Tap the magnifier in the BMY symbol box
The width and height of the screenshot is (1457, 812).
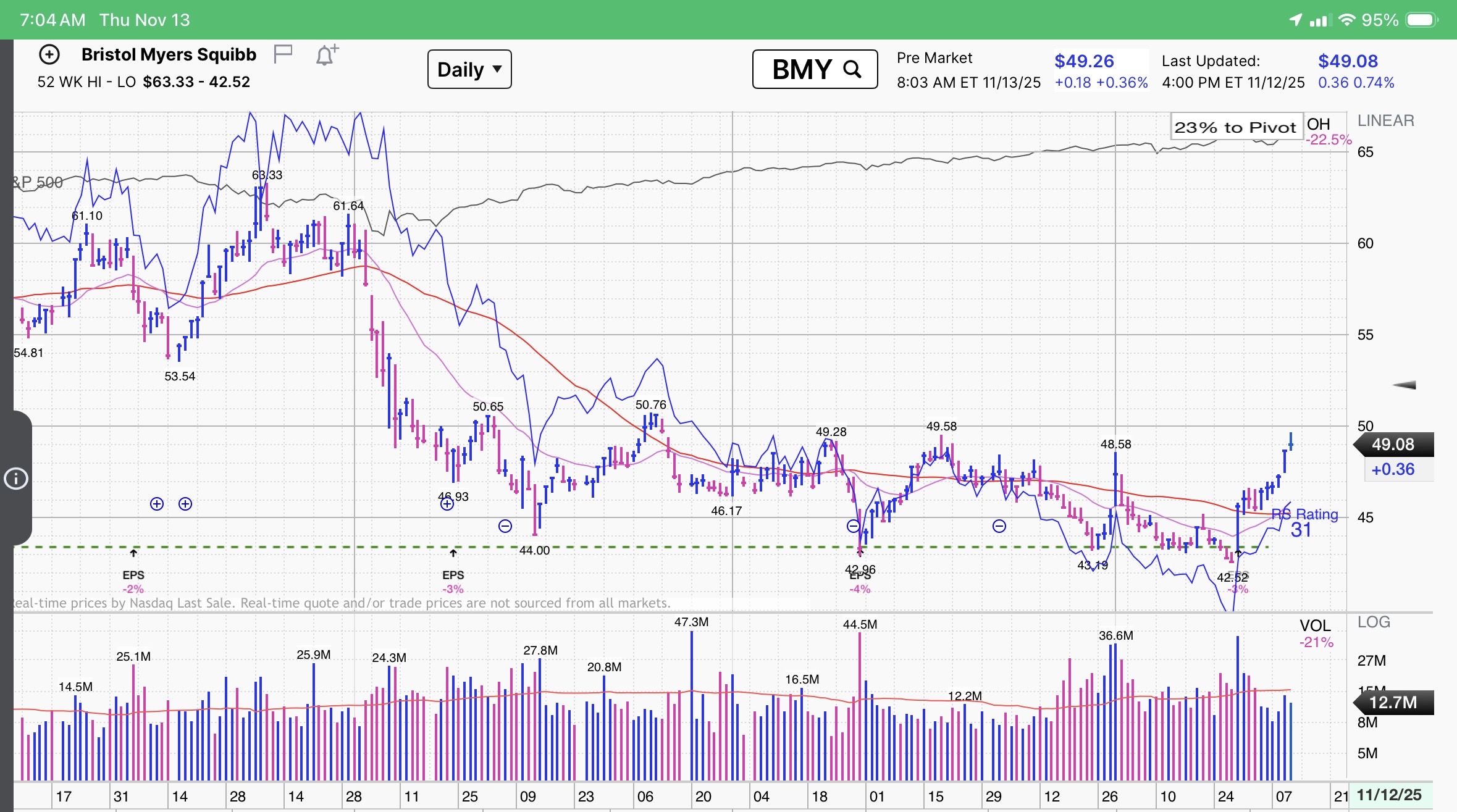coord(852,69)
